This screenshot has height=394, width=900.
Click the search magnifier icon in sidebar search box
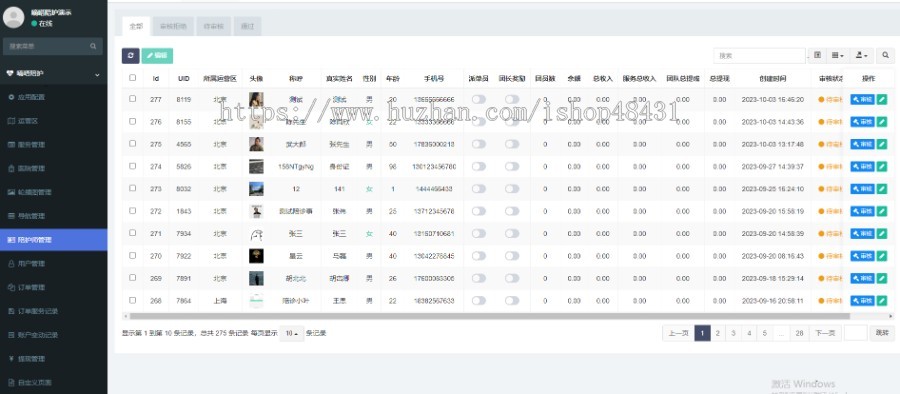(x=93, y=46)
